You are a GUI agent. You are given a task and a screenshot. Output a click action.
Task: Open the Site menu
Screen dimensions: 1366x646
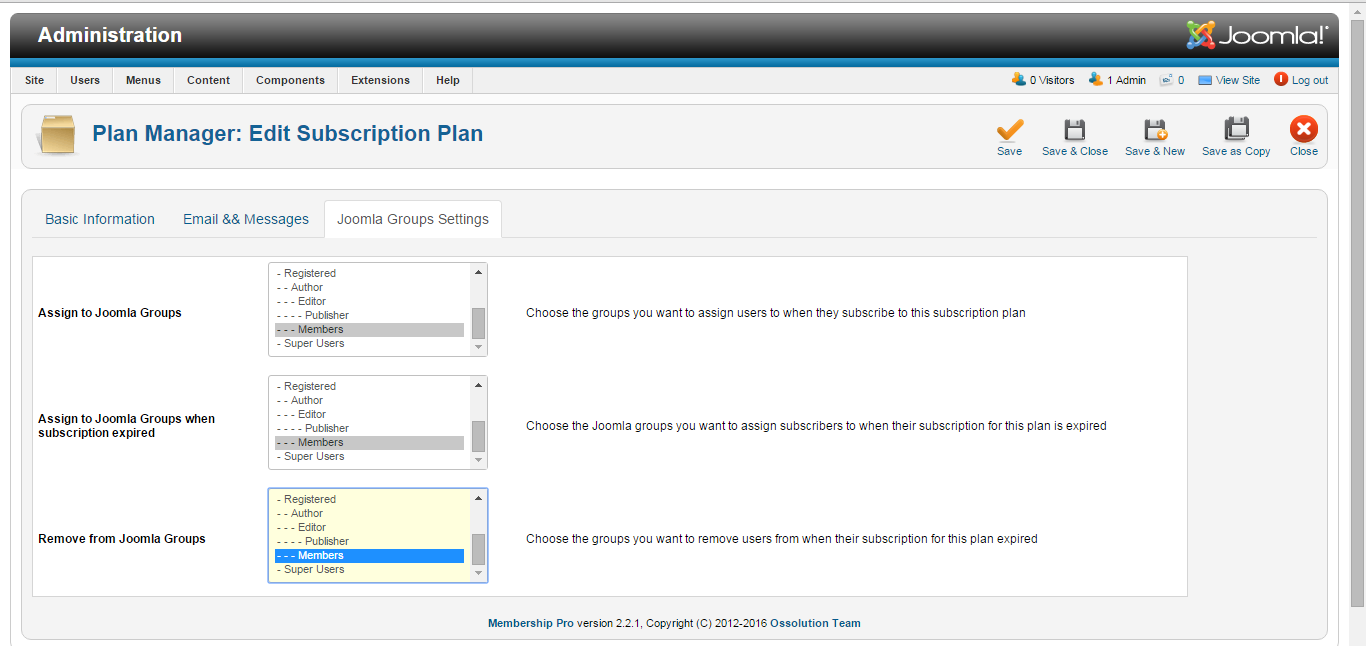click(35, 80)
